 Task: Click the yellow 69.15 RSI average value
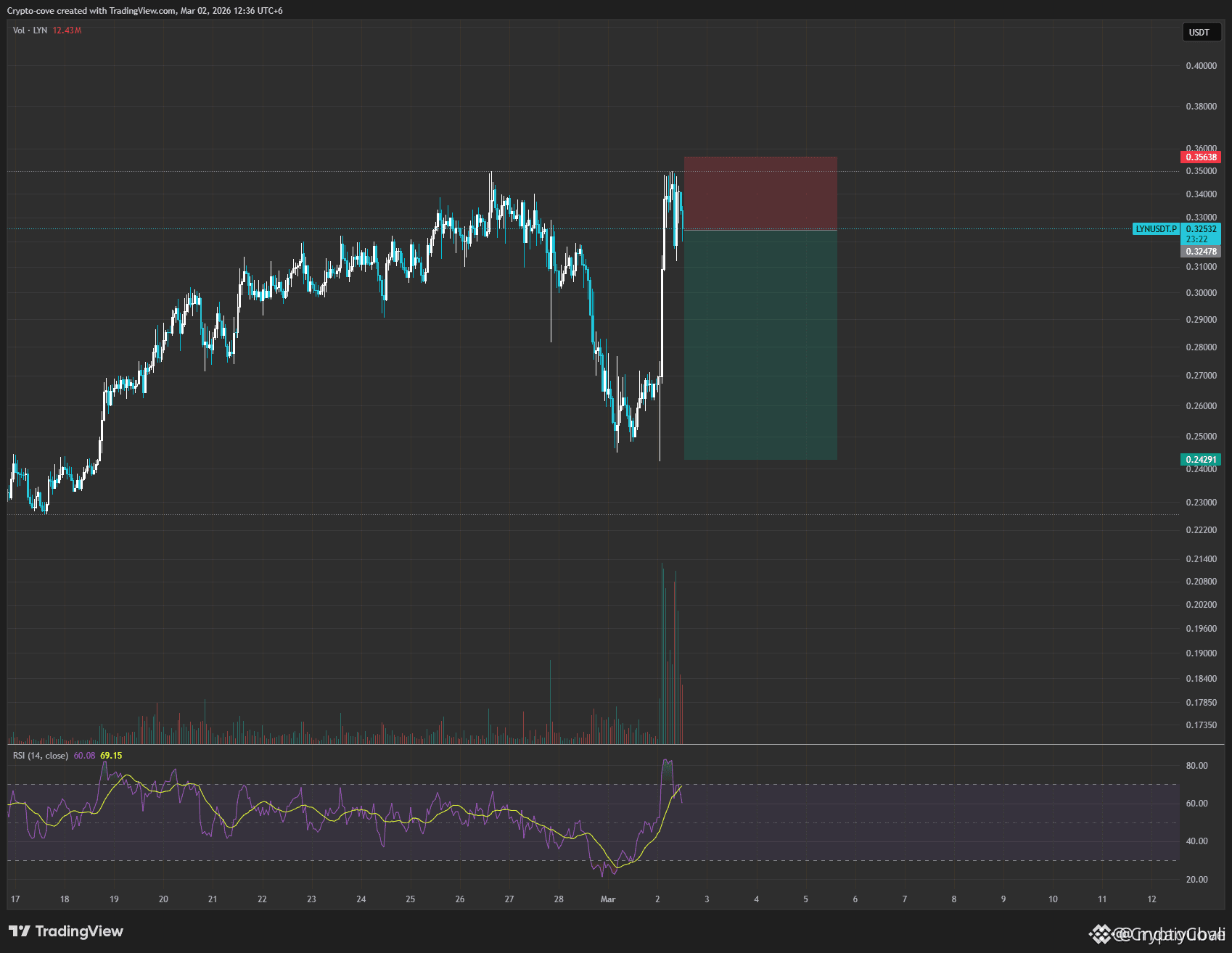pos(111,756)
